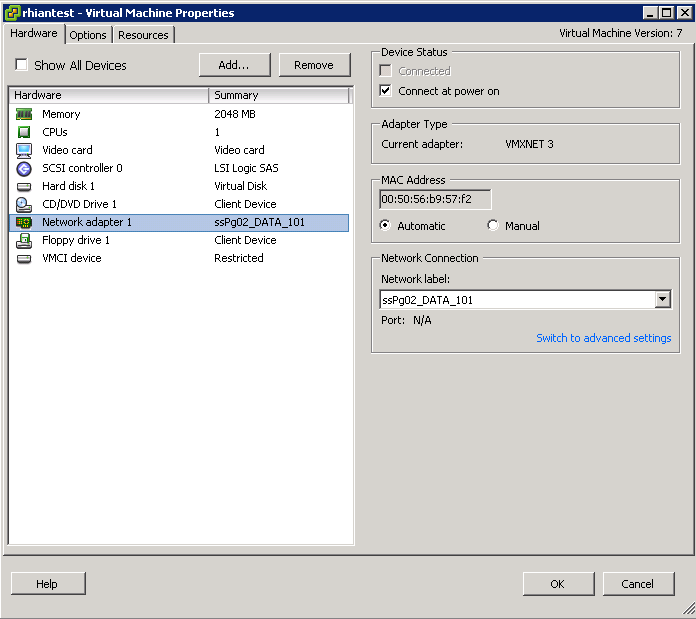Click the Virtual Disk summary value
The image size is (696, 619).
(241, 186)
